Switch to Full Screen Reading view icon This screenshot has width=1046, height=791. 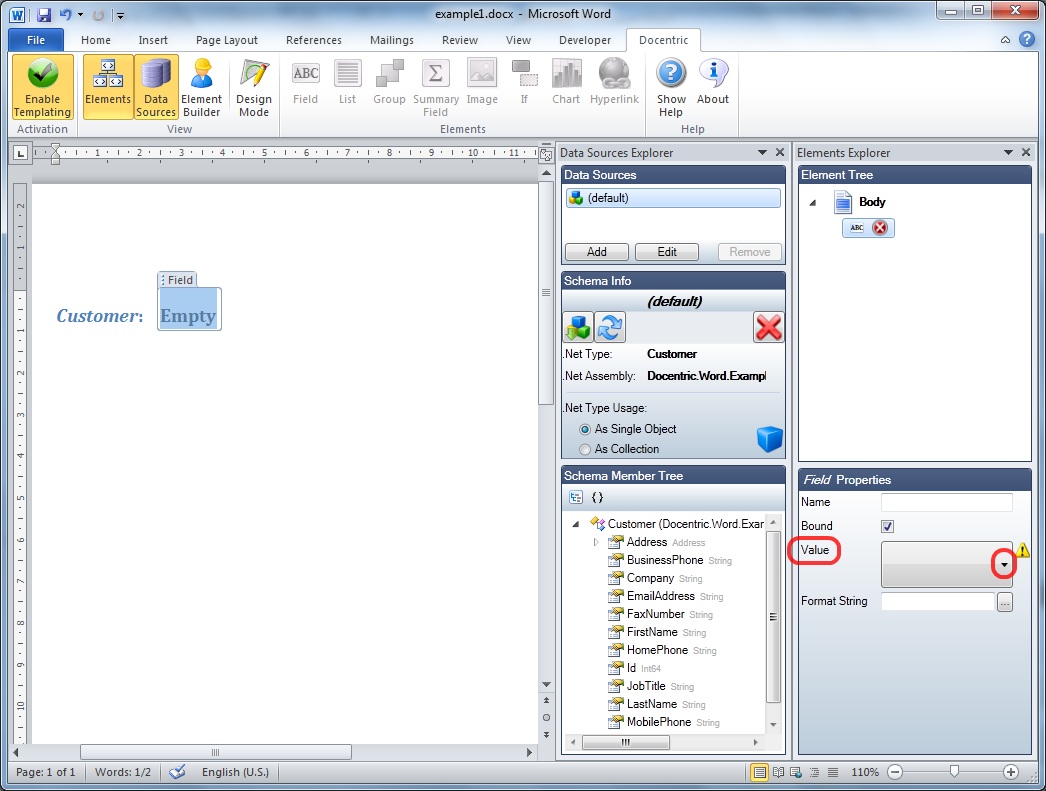click(x=778, y=772)
